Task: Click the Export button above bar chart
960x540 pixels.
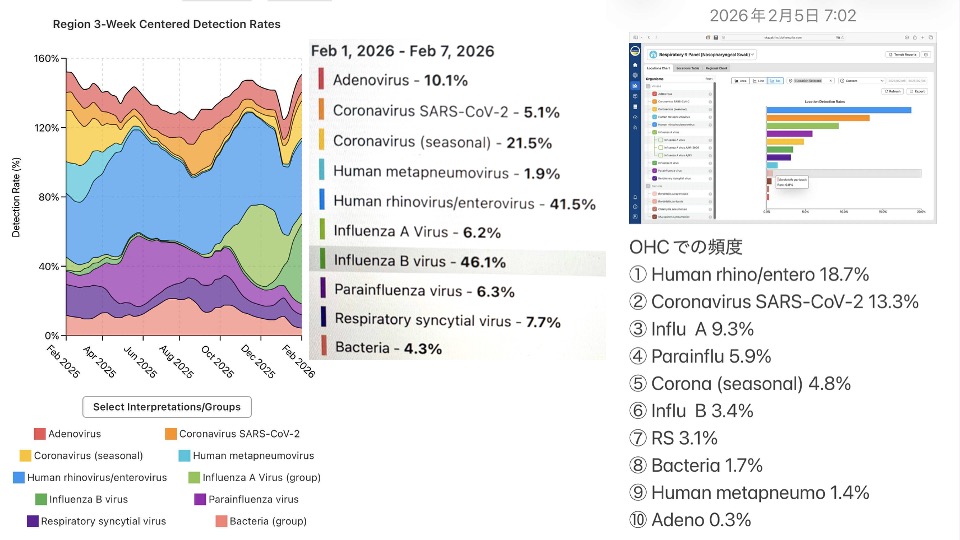Action: pos(919,90)
